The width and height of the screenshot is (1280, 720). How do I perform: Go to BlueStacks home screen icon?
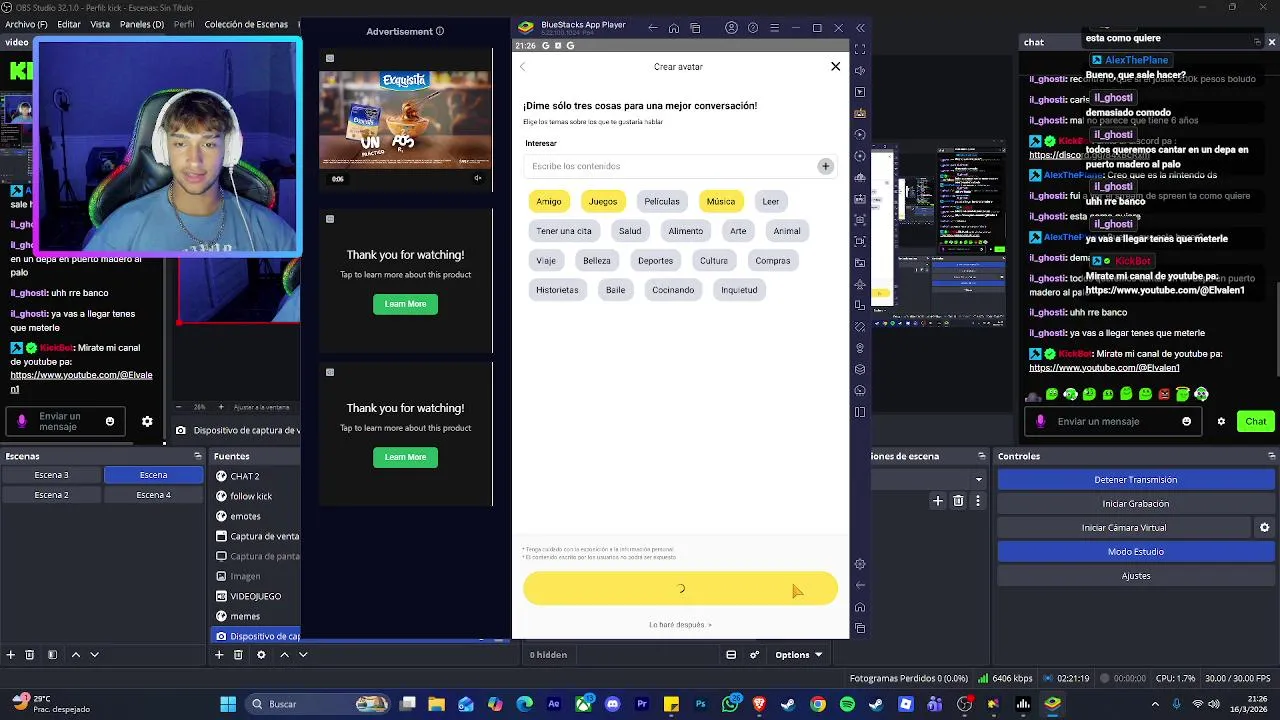pyautogui.click(x=674, y=28)
